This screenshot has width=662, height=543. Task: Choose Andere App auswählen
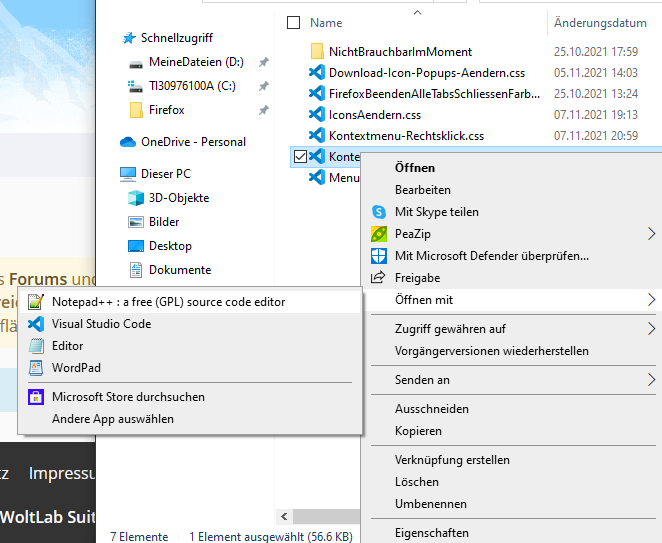point(113,419)
